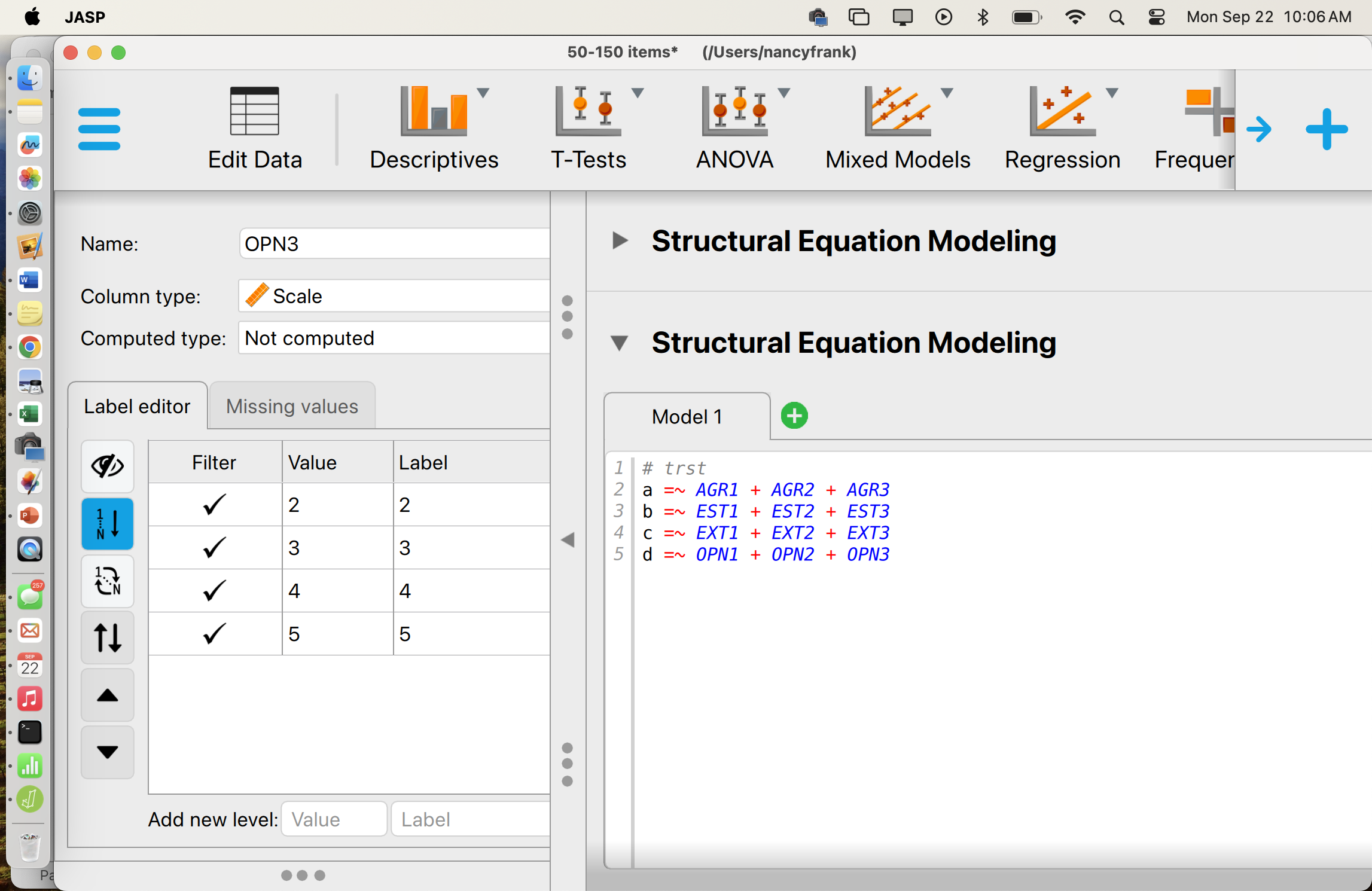Open the T-Tests module

pos(588,112)
